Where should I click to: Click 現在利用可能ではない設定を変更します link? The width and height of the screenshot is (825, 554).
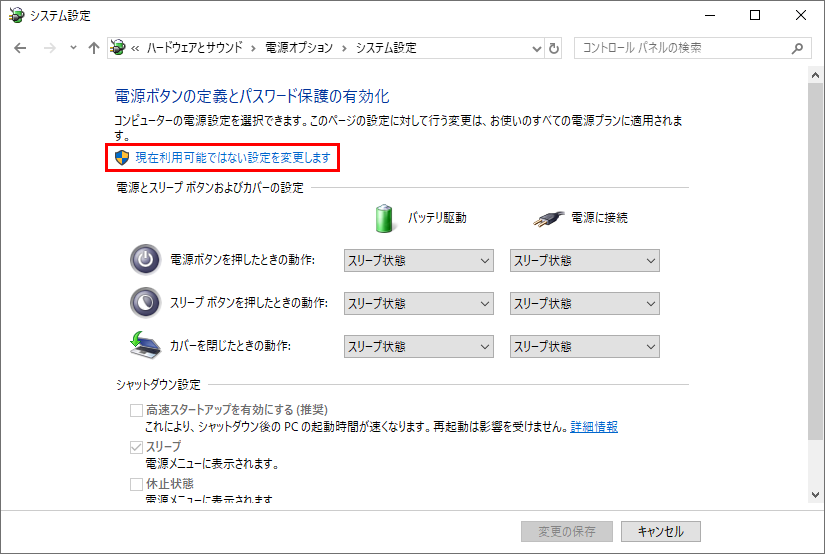233,157
